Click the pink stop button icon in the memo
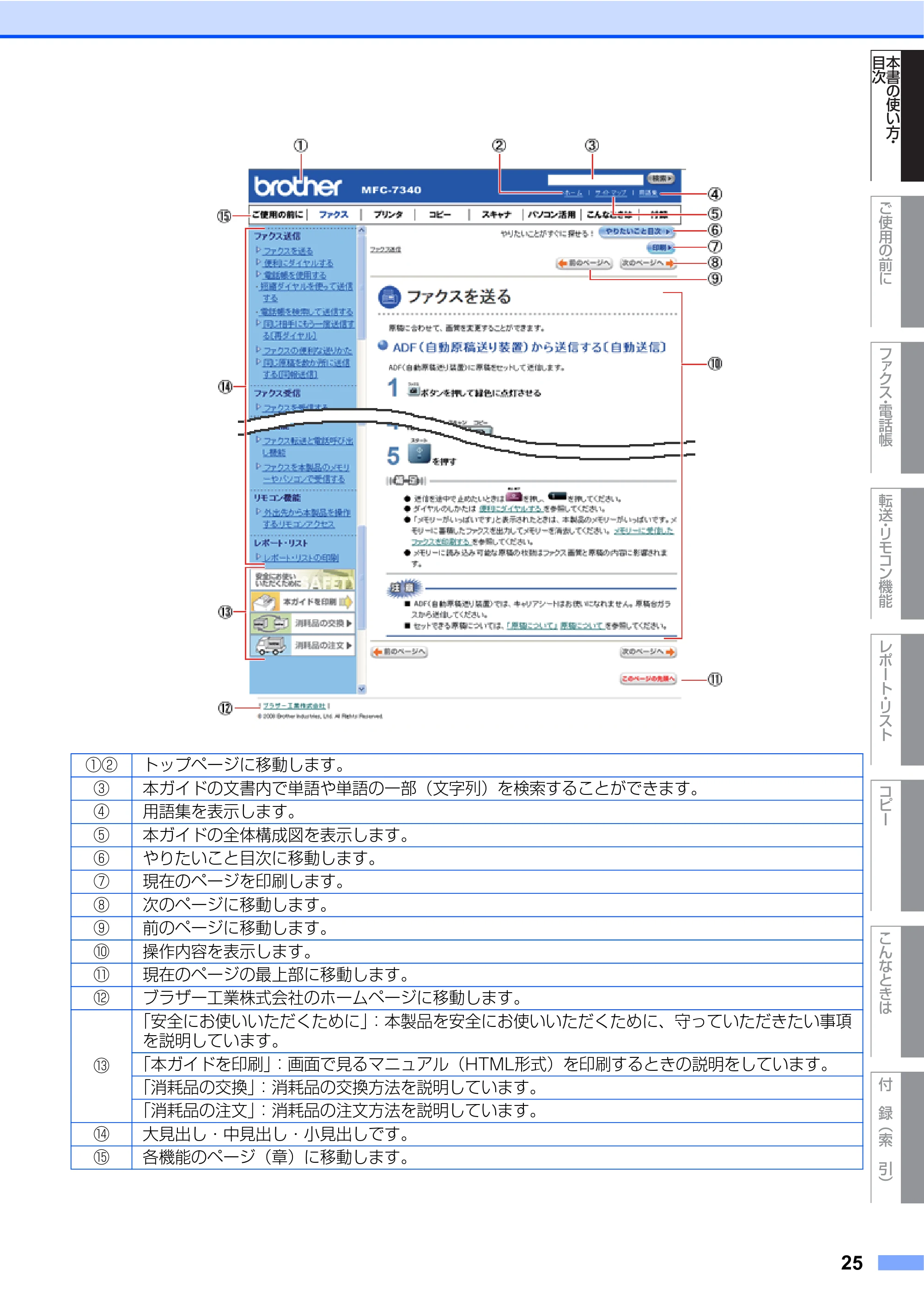The image size is (924, 1306). (514, 496)
